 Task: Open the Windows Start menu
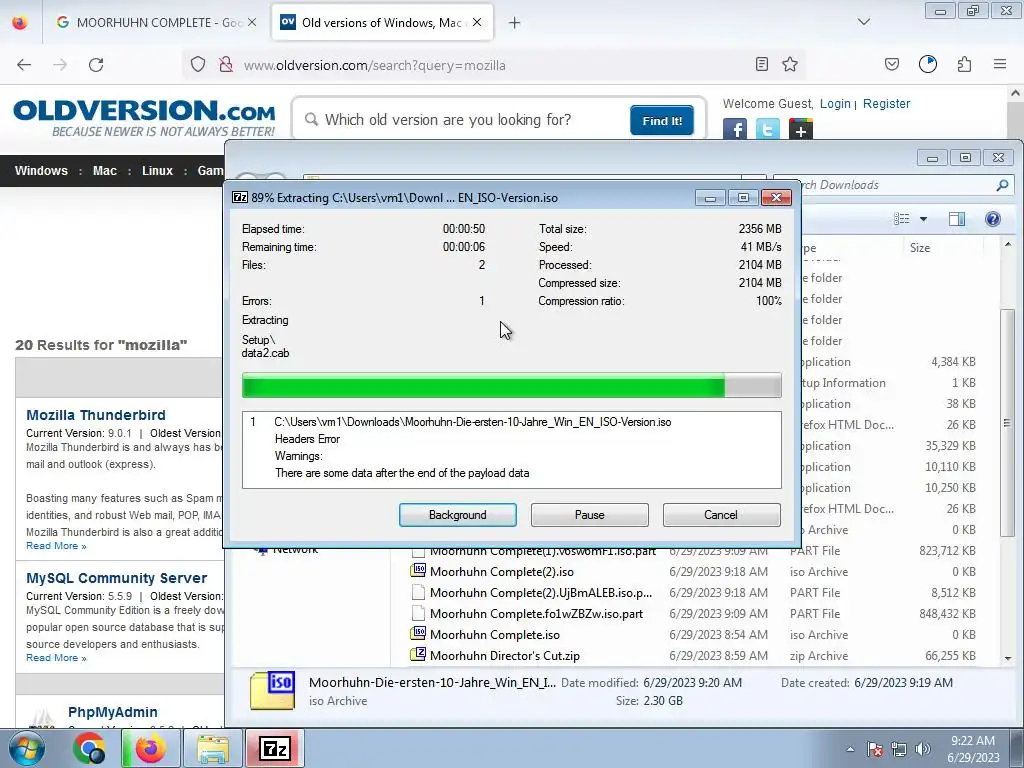point(26,749)
